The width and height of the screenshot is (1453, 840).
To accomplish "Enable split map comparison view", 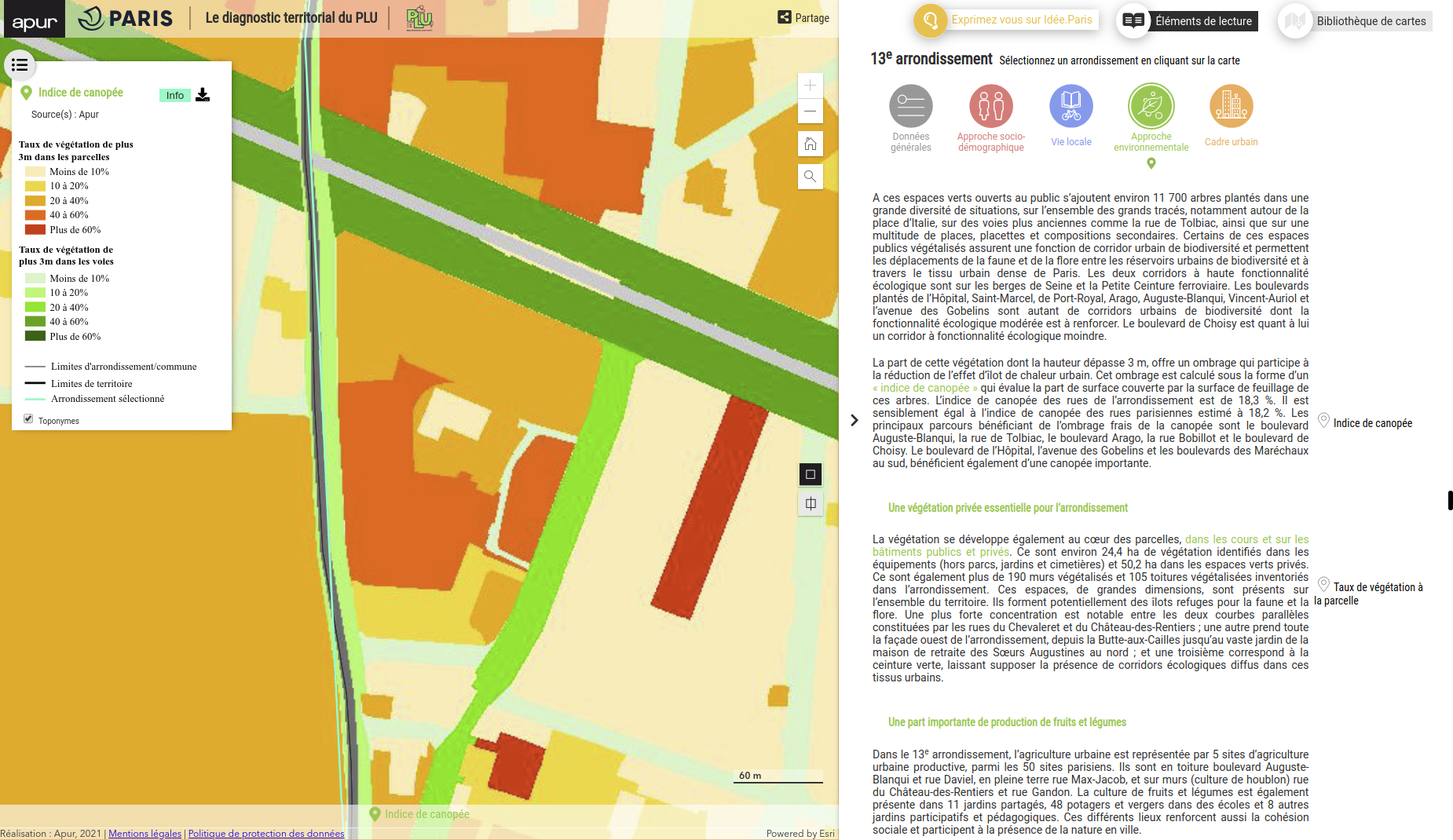I will click(811, 504).
